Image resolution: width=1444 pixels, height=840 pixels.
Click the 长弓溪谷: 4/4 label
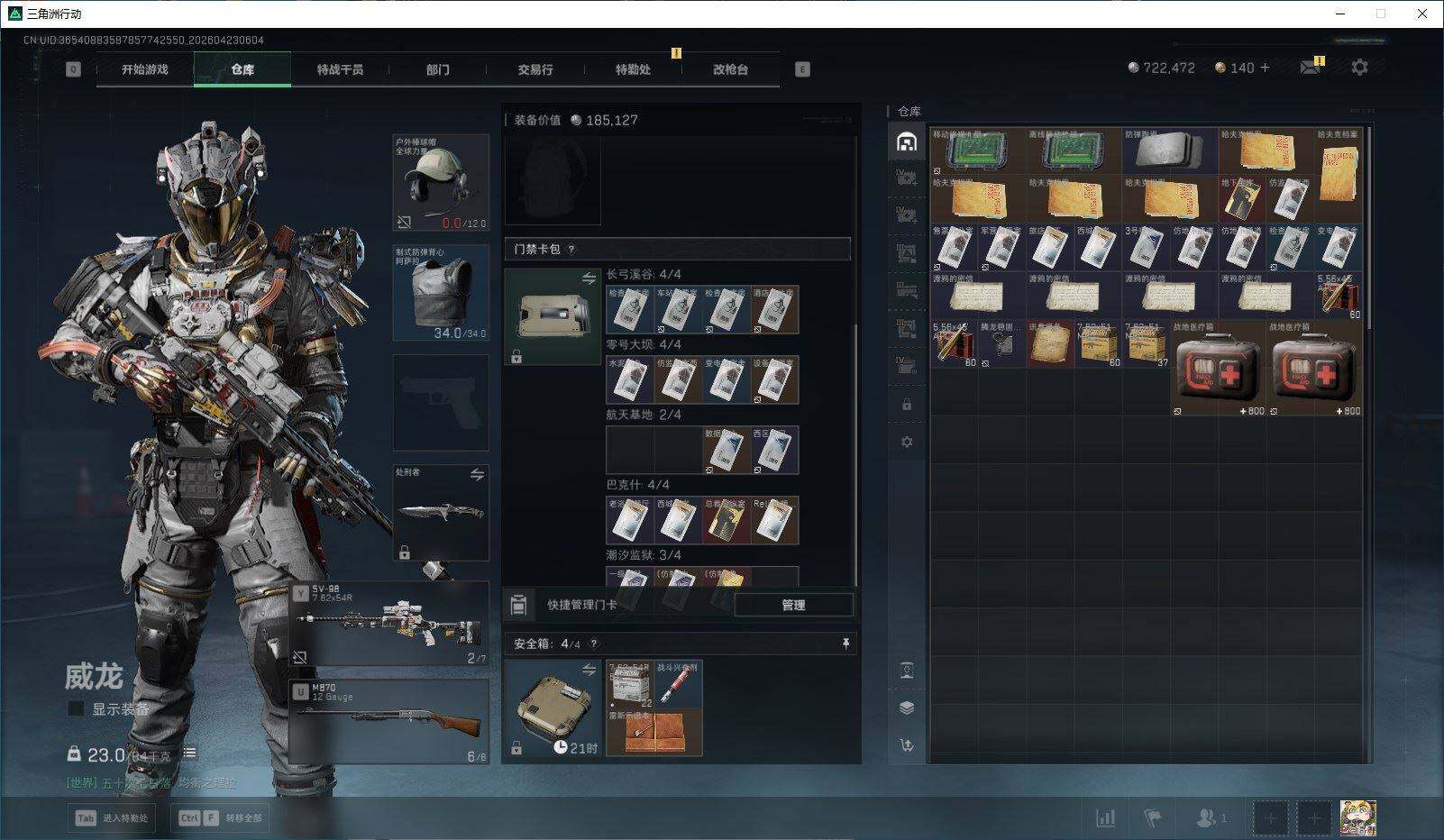(644, 274)
